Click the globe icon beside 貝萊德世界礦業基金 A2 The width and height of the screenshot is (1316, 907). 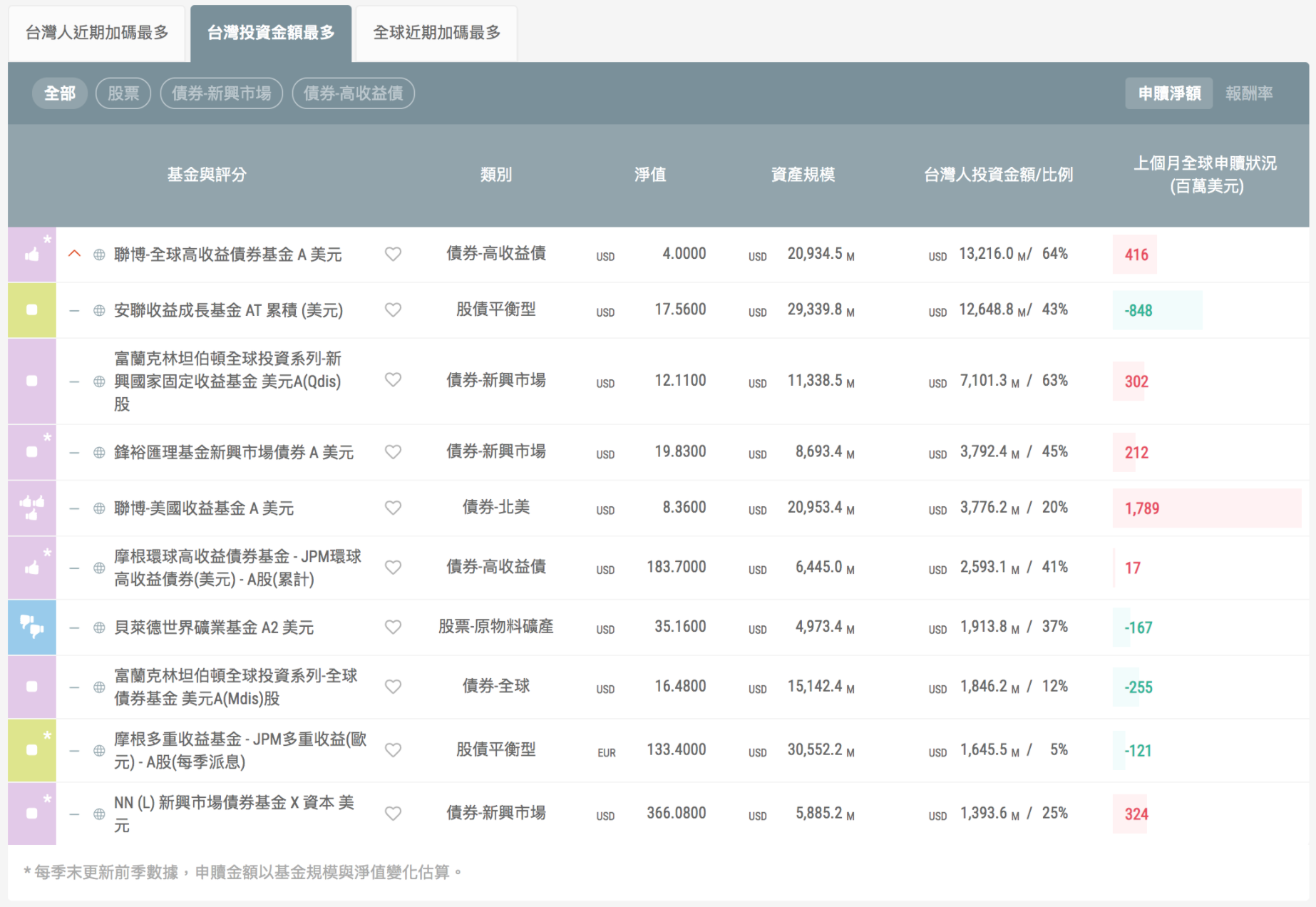point(99,627)
